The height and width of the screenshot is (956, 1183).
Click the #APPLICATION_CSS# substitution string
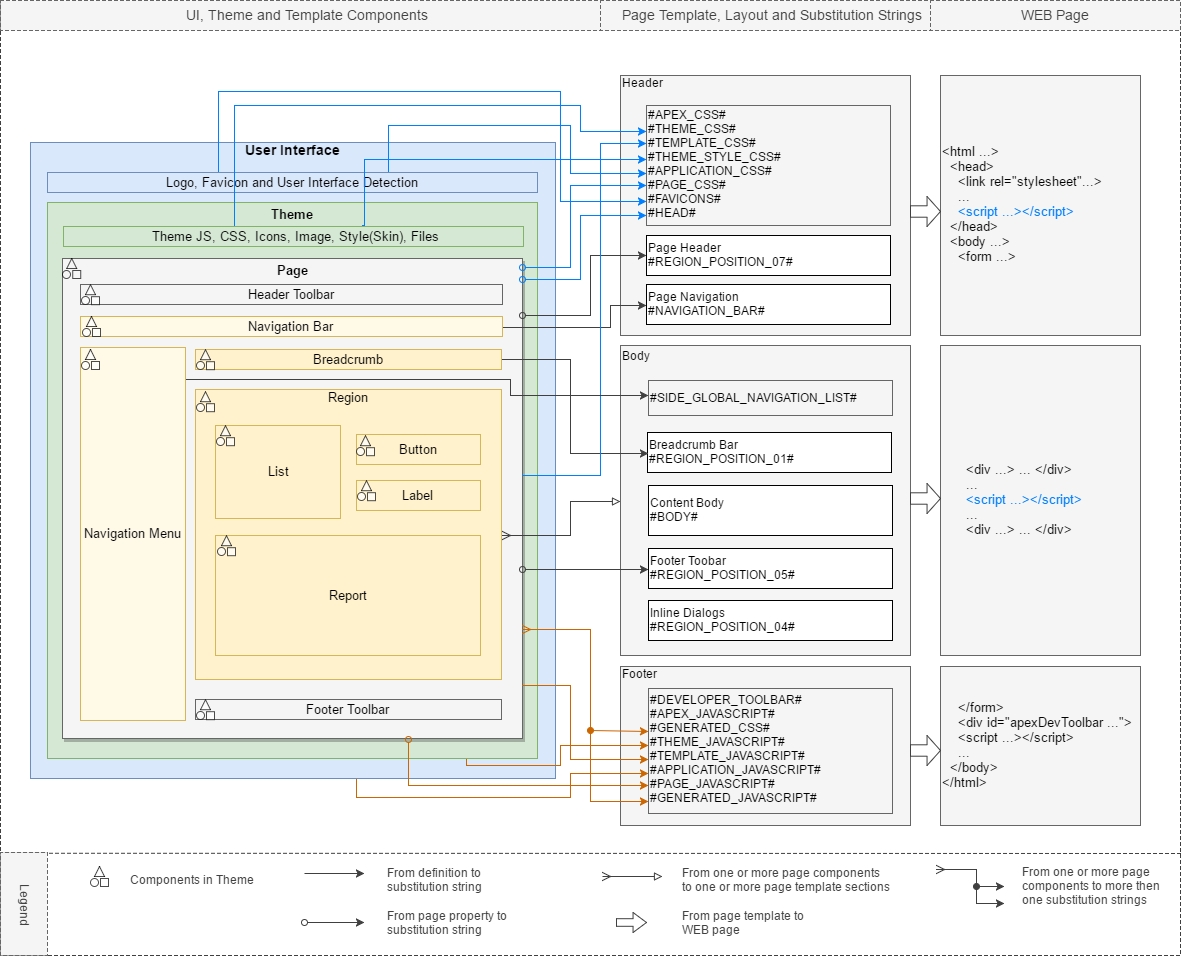coord(709,171)
